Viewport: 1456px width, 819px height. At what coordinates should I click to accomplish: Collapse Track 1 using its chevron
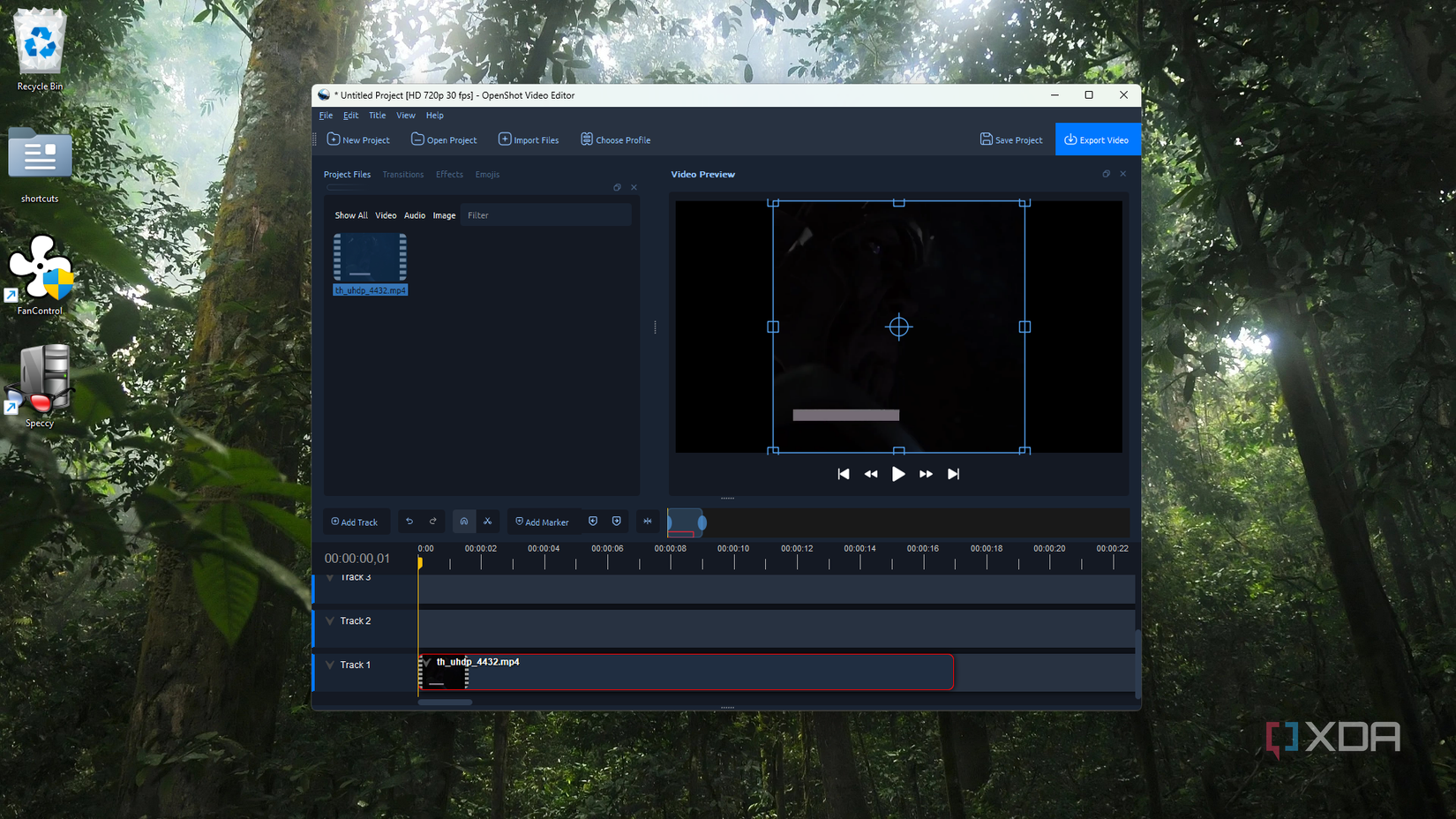330,663
